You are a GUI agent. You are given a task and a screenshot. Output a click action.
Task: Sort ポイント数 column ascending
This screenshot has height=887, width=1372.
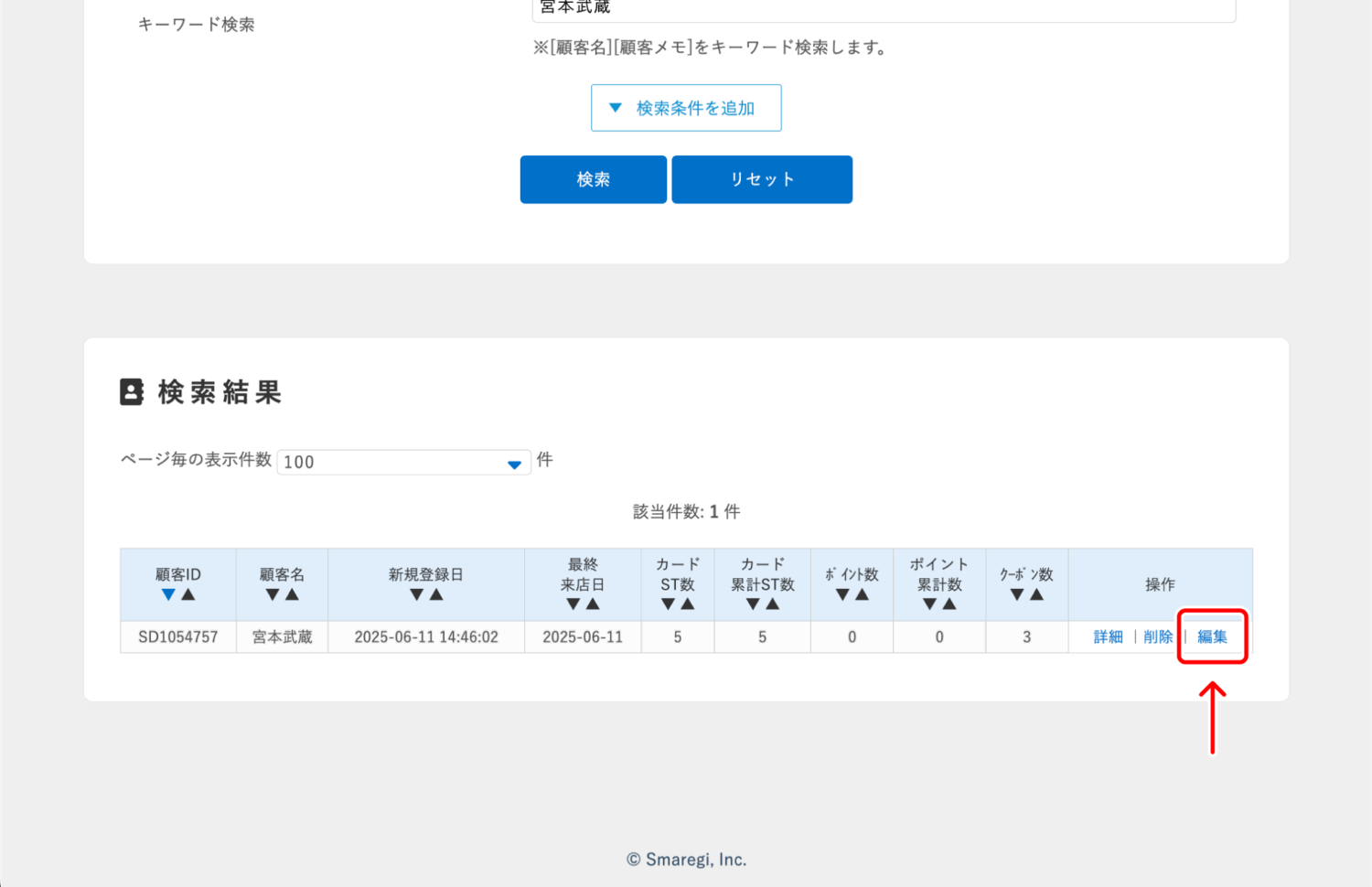tap(861, 593)
